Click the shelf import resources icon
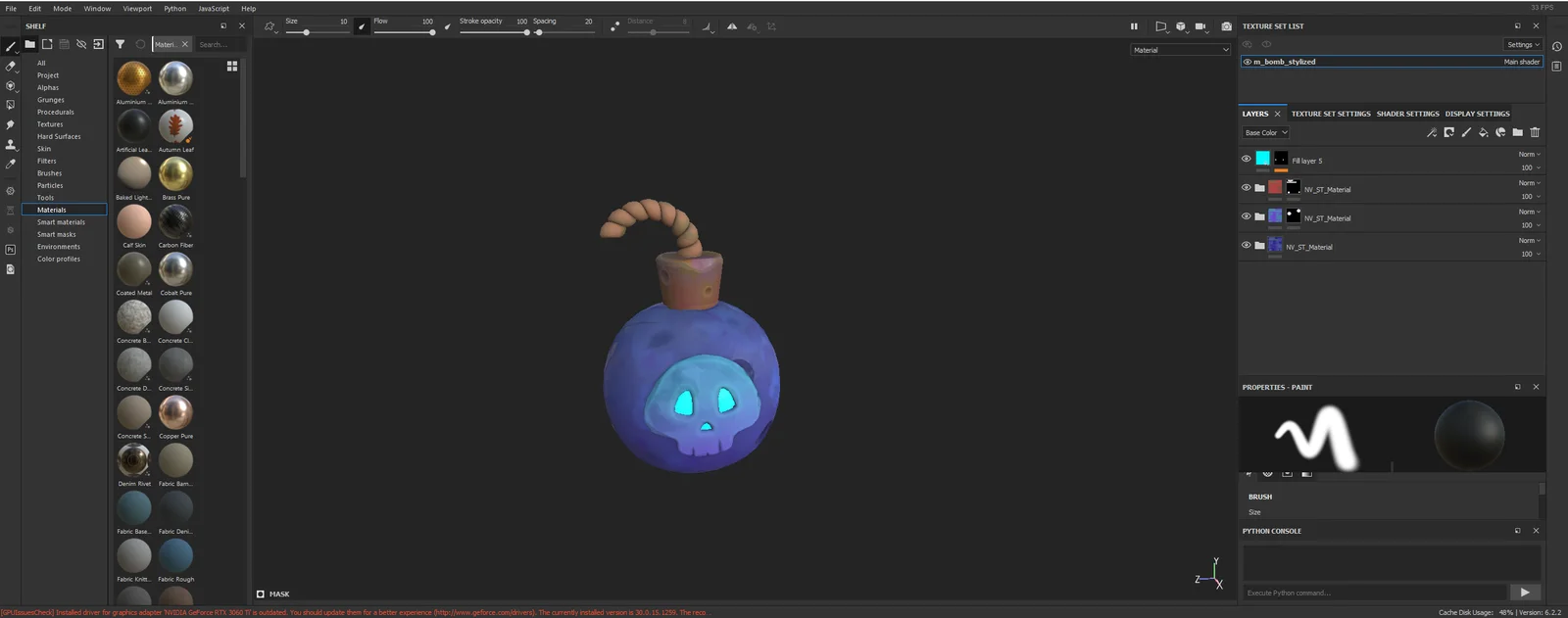Viewport: 1568px width, 618px height. 98,44
